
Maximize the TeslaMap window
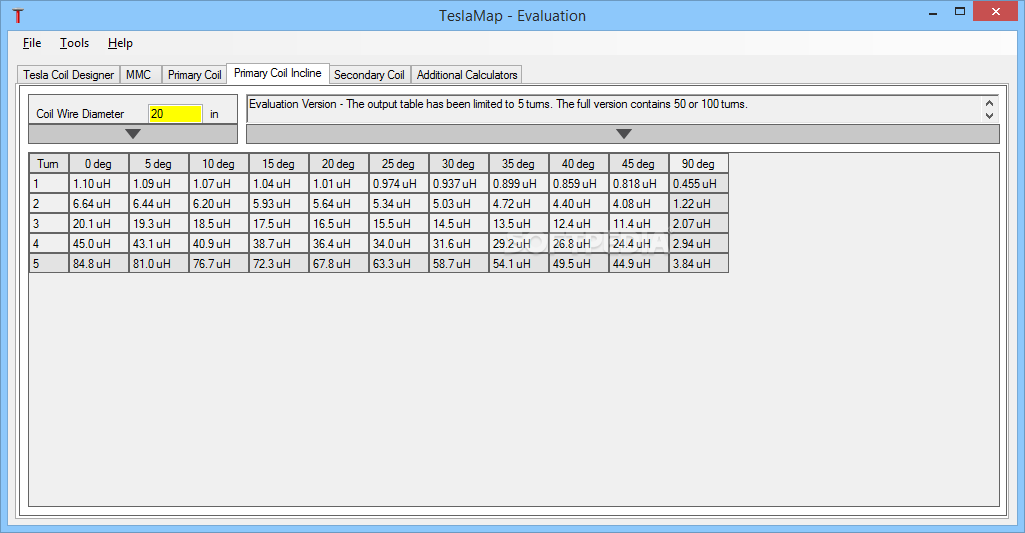coord(960,12)
